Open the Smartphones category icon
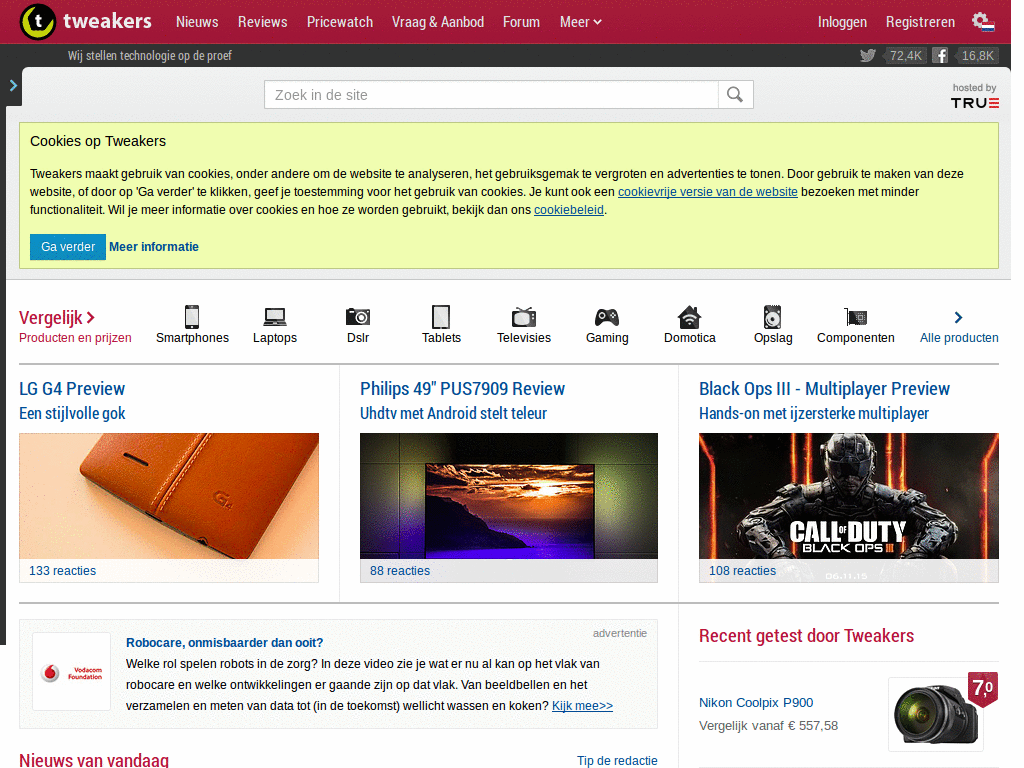 [x=192, y=317]
